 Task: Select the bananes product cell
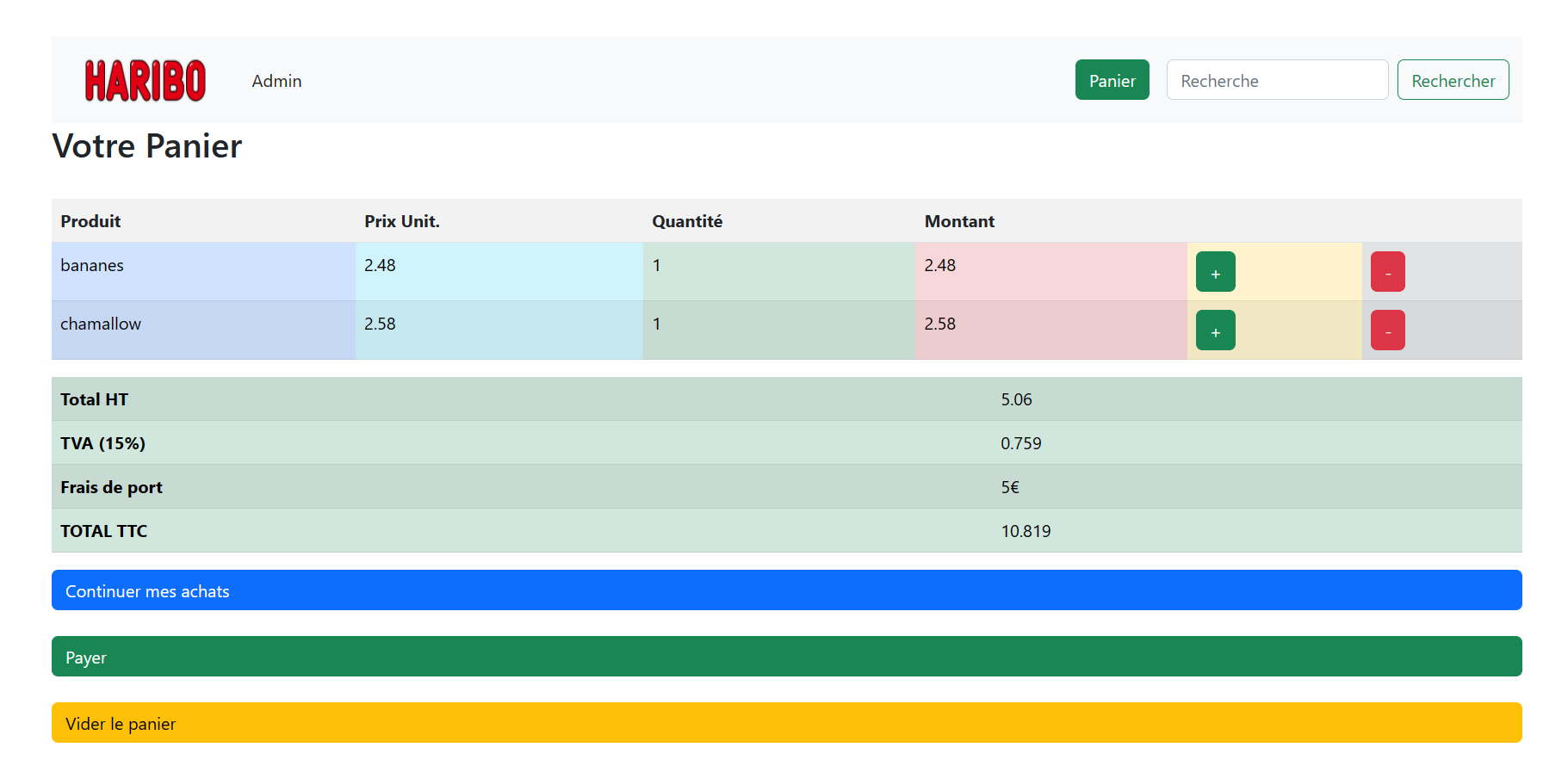click(x=92, y=266)
